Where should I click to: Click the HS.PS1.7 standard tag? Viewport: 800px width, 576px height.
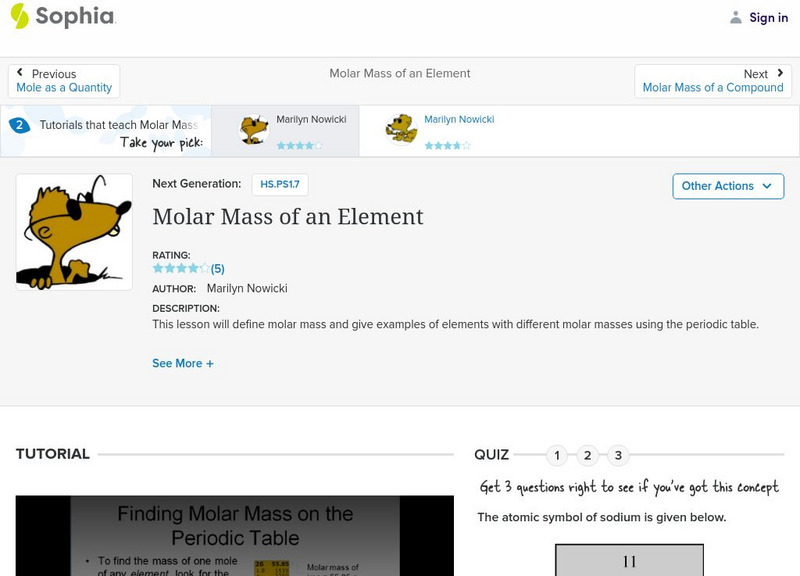coord(280,184)
